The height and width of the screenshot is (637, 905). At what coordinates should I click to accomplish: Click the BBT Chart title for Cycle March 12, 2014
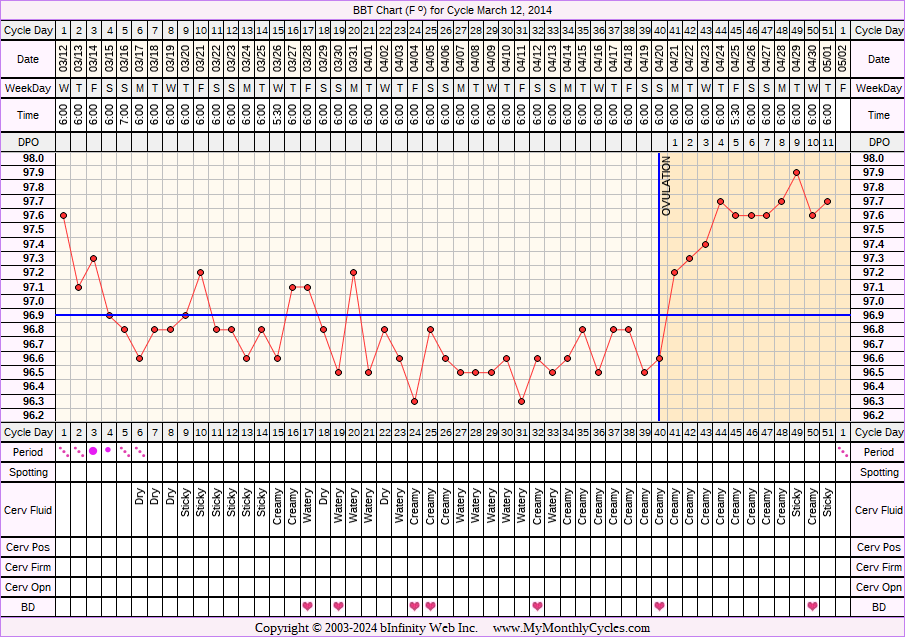452,10
